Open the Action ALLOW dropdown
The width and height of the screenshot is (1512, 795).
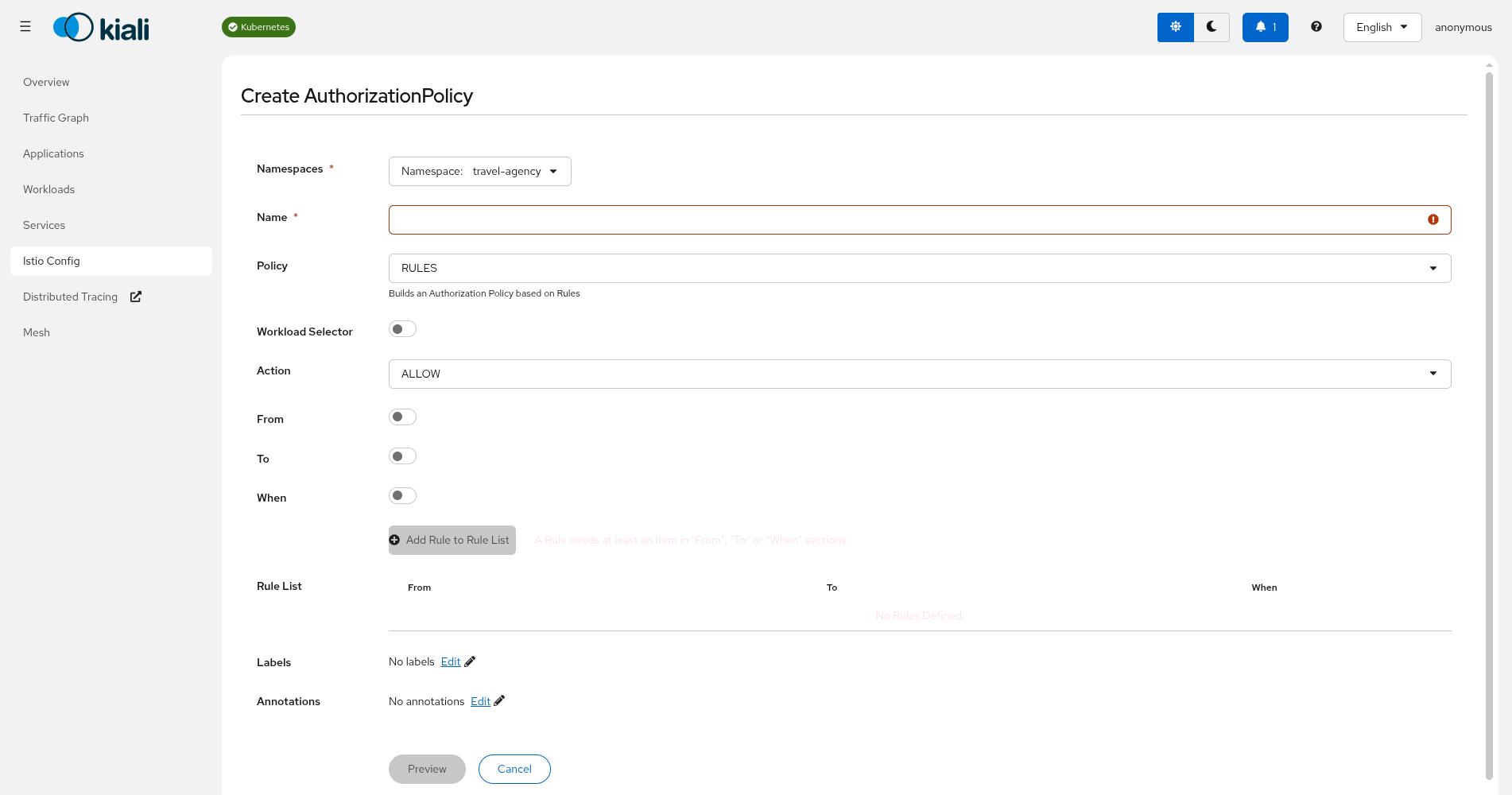coord(1433,374)
